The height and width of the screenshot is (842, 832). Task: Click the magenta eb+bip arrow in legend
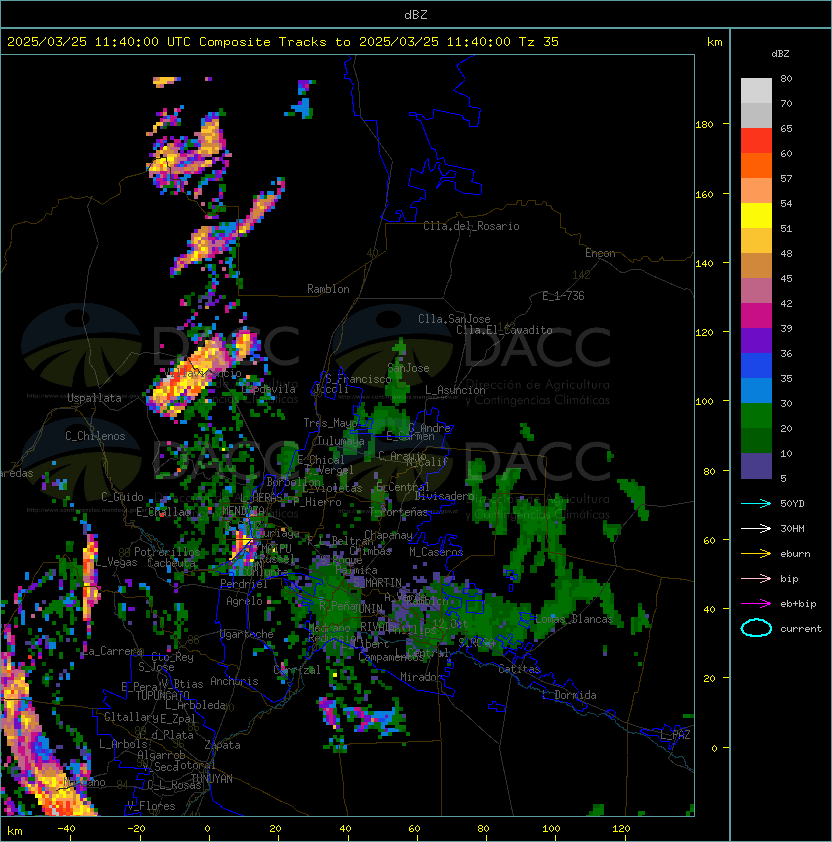[756, 604]
